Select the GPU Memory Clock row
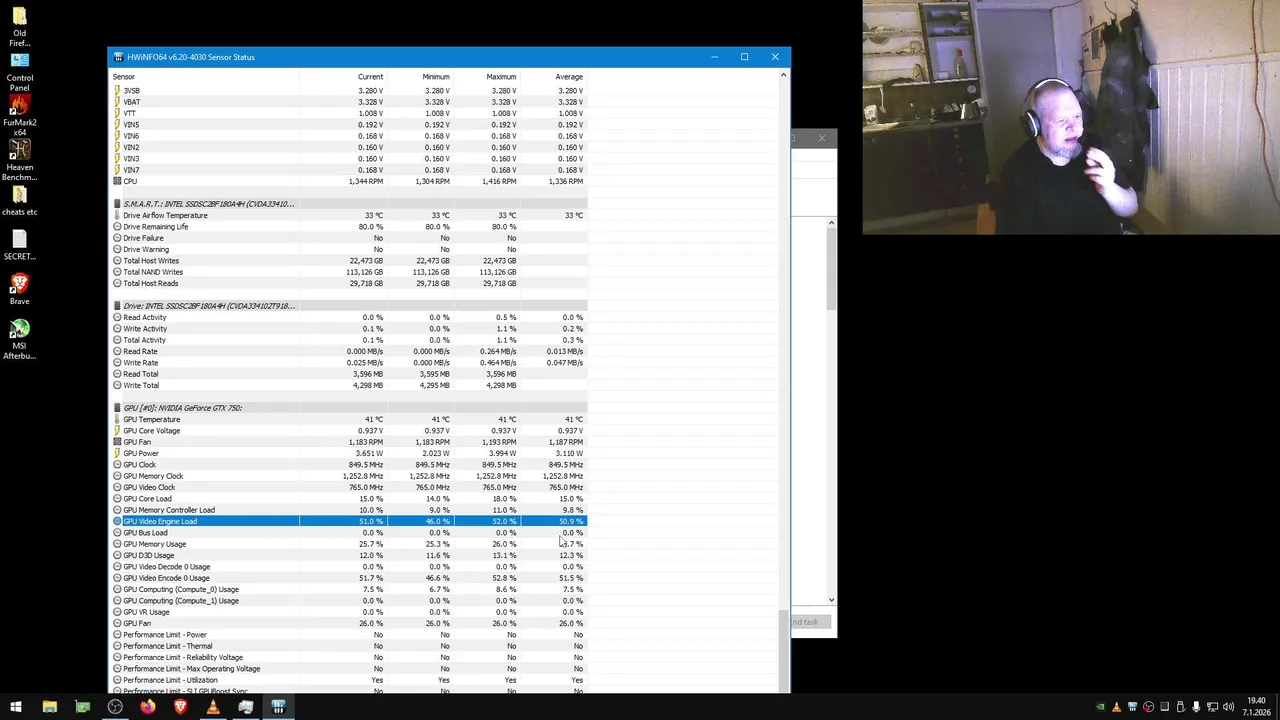1280x720 pixels. click(349, 476)
